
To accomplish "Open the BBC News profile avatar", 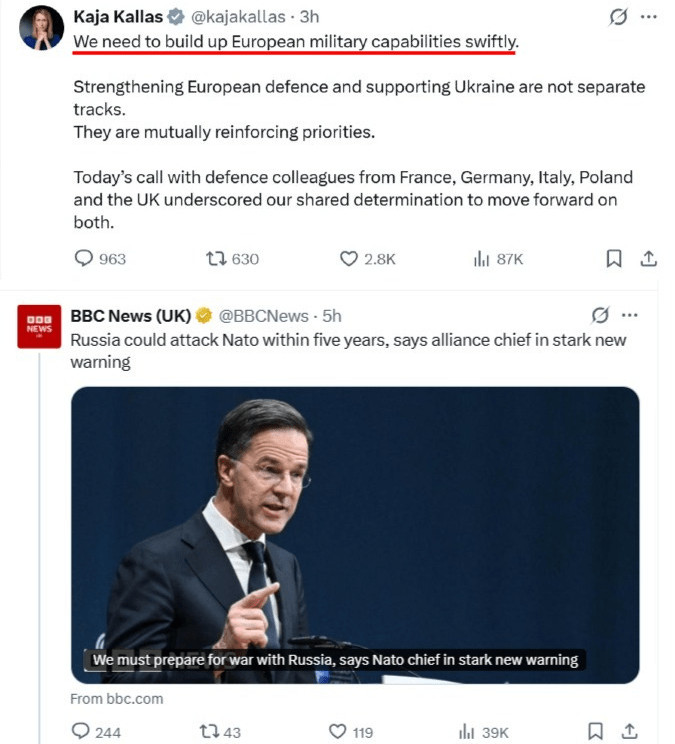I will coord(39,327).
